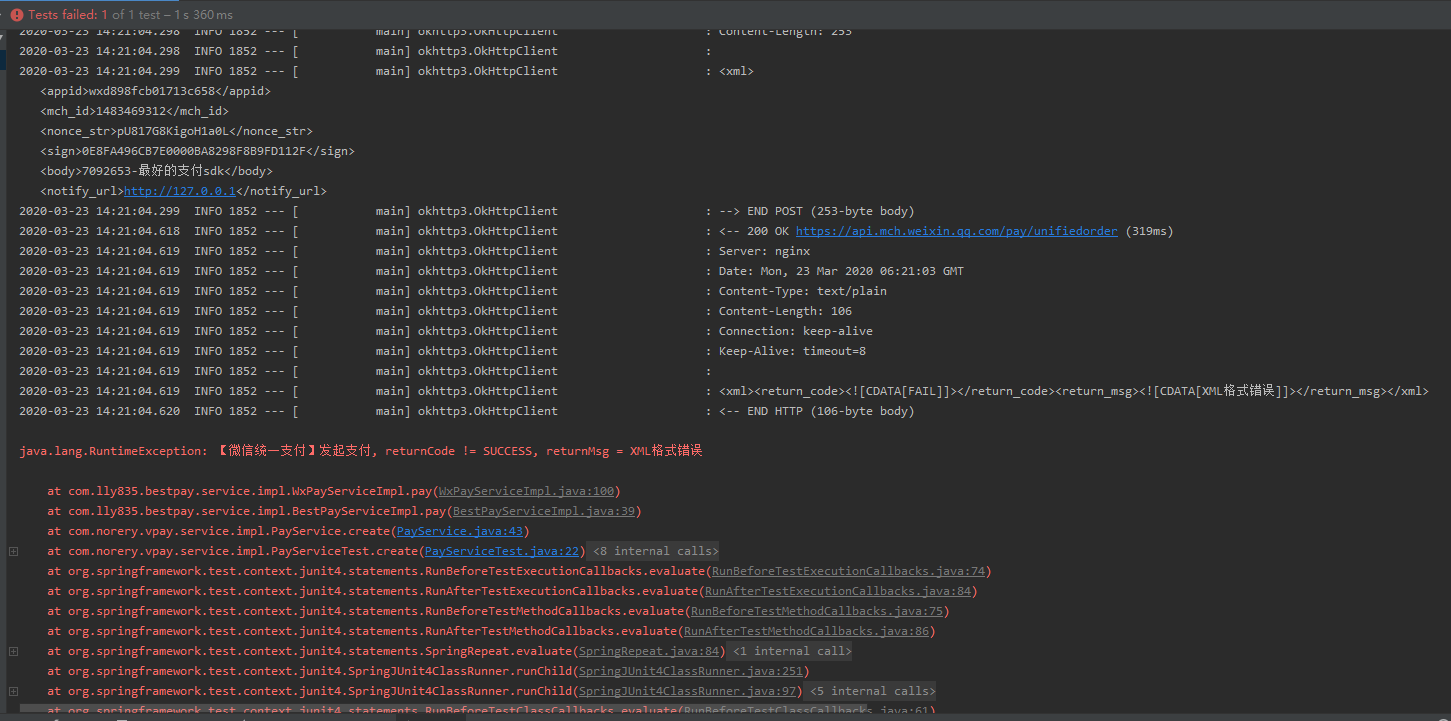The height and width of the screenshot is (721, 1451).
Task: Click the <appid>wxd898fcb01713c658</appid> line
Action: click(x=155, y=91)
